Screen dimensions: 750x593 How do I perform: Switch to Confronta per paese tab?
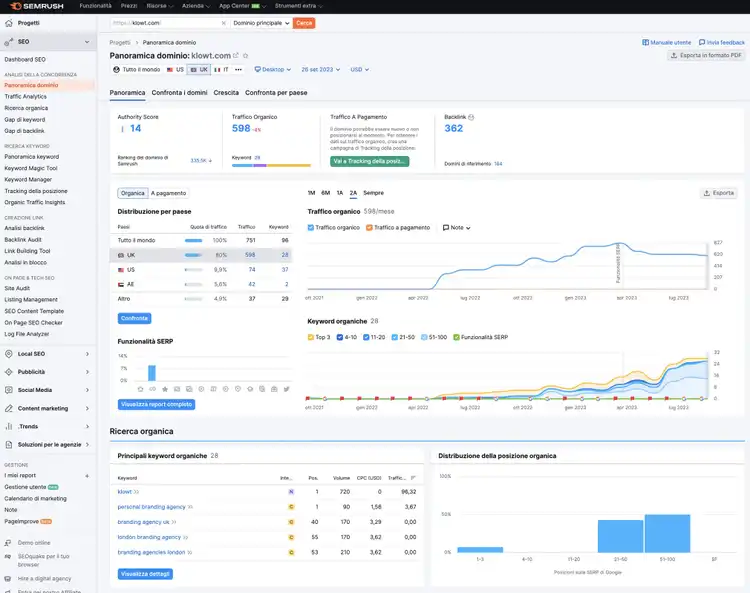coord(276,93)
